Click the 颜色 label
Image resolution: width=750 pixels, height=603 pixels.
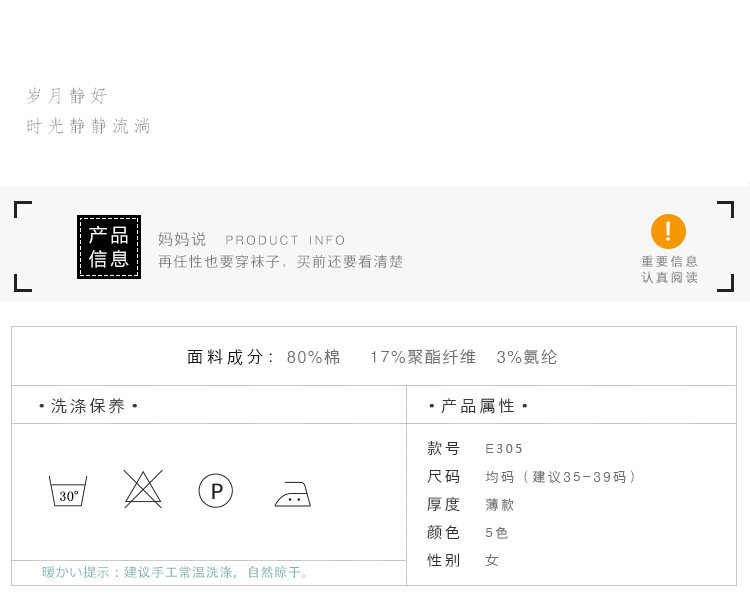443,532
